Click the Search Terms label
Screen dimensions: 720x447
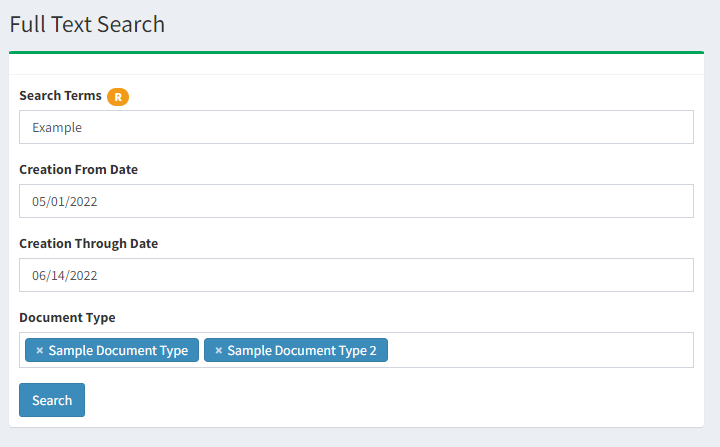[60, 96]
